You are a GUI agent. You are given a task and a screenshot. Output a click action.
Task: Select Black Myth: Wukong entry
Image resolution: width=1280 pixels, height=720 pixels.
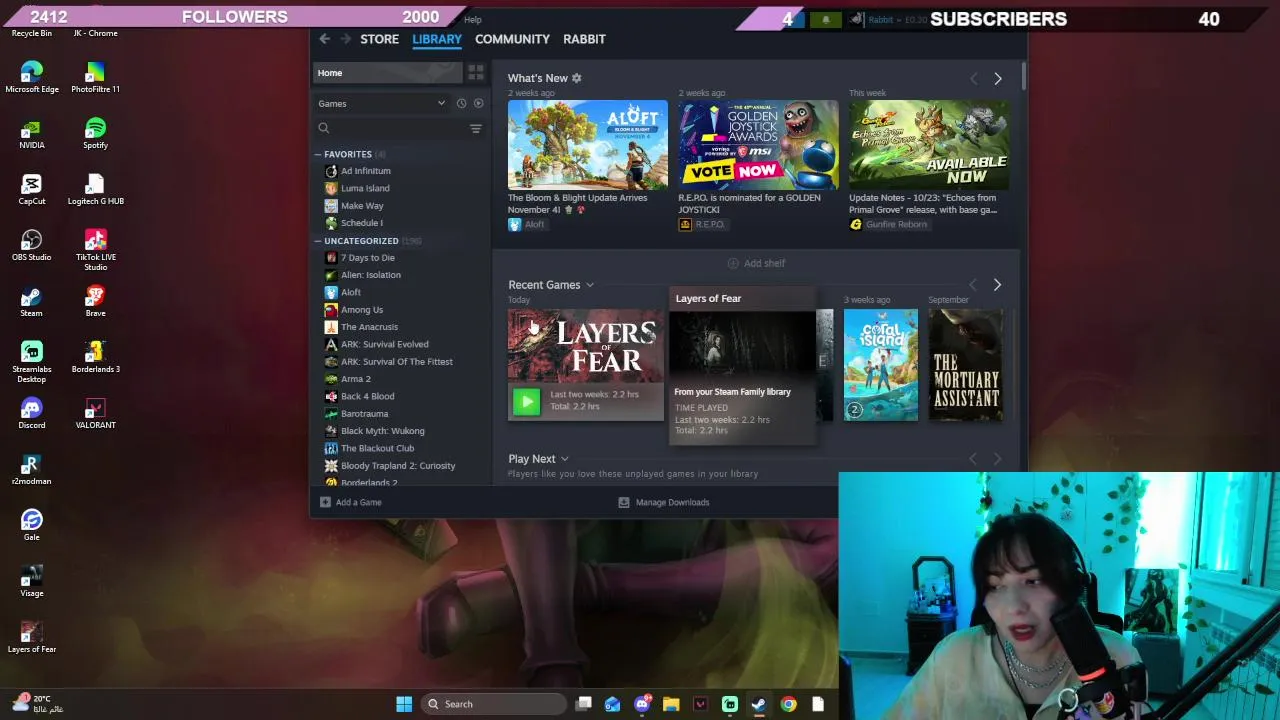click(x=383, y=431)
